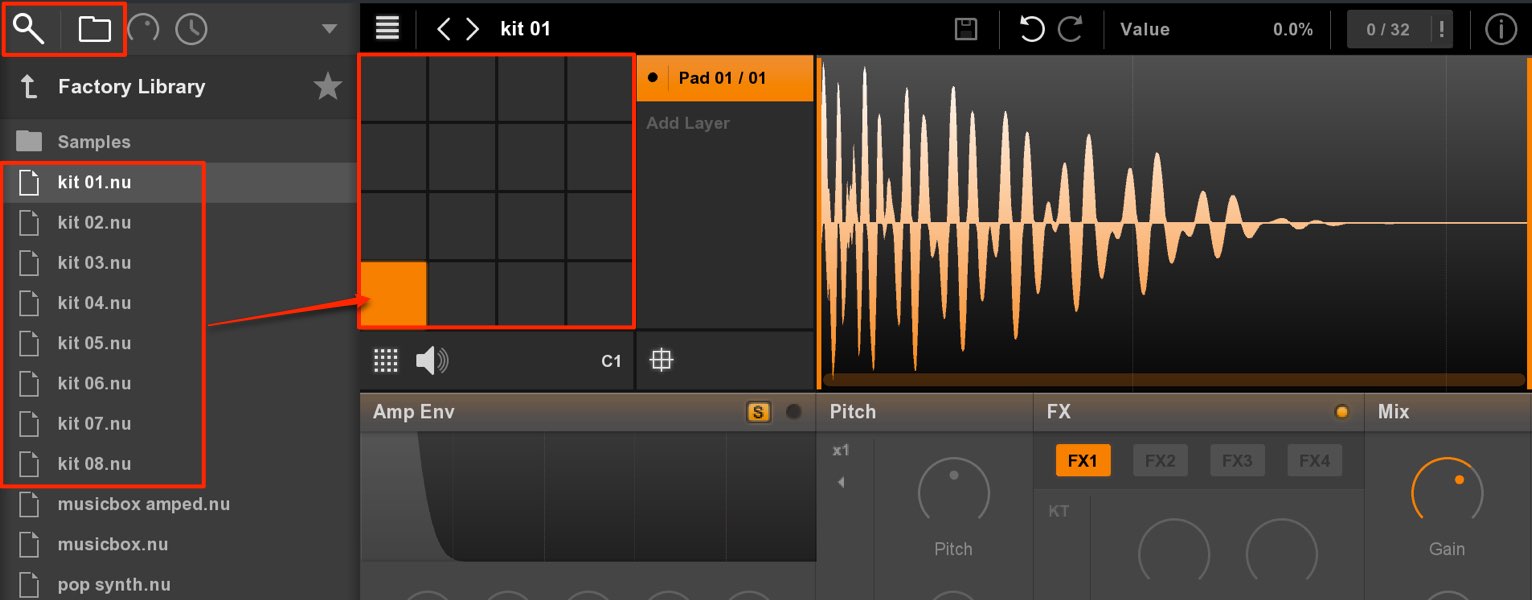Redo the last action
Image resolution: width=1532 pixels, height=600 pixels.
coord(1070,29)
